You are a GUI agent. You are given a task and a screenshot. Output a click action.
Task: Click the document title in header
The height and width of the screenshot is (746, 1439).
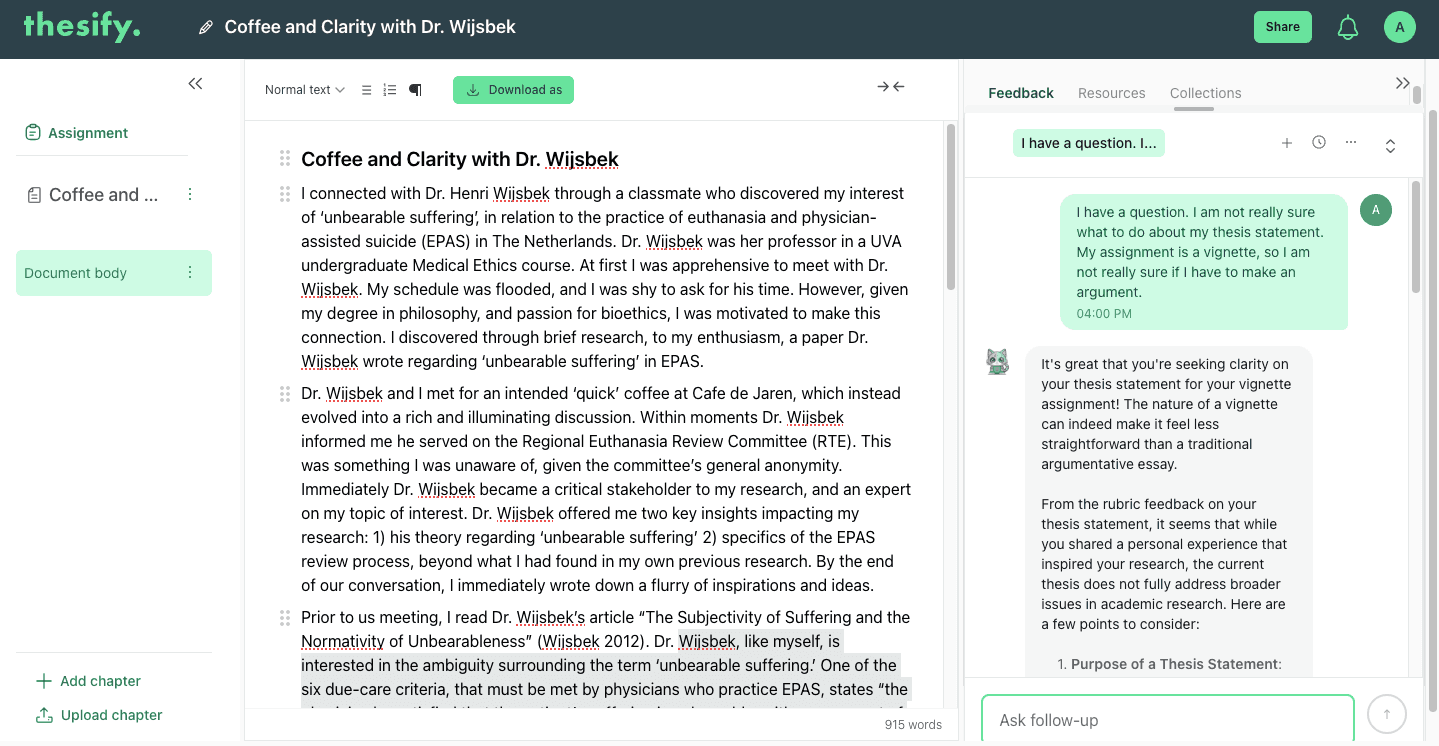tap(370, 28)
